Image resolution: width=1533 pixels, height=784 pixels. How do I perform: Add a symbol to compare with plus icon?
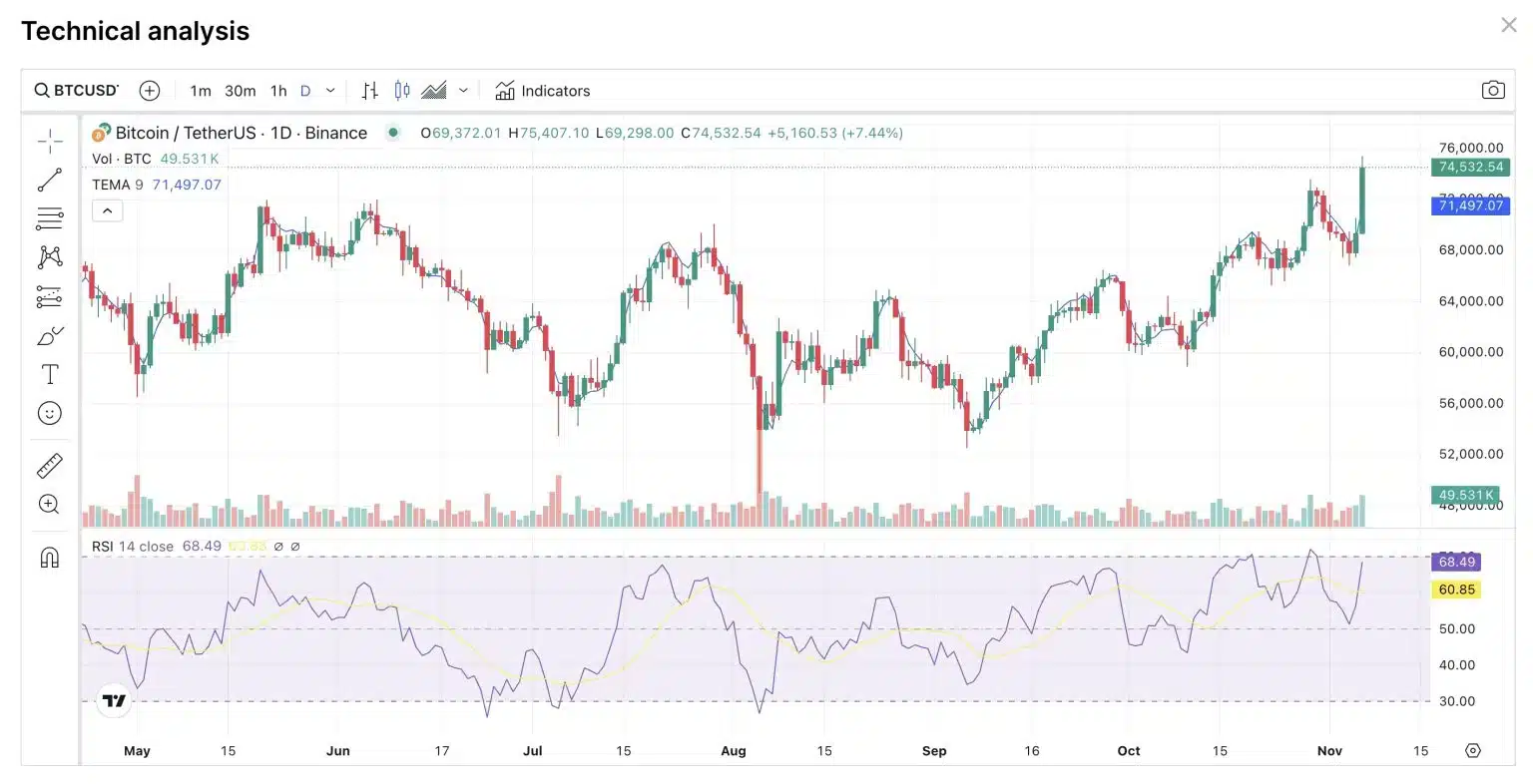point(150,91)
